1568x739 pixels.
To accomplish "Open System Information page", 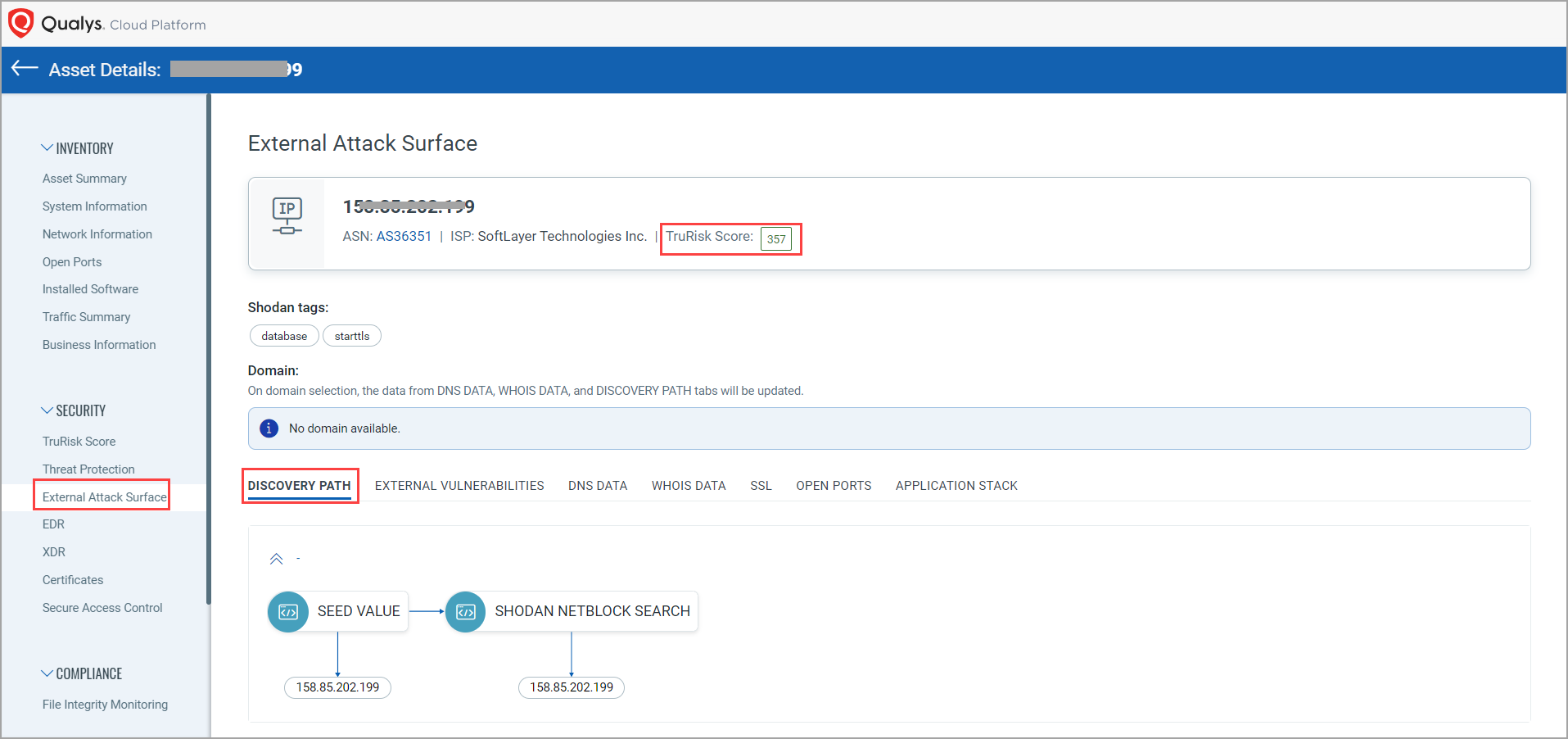I will [95, 206].
